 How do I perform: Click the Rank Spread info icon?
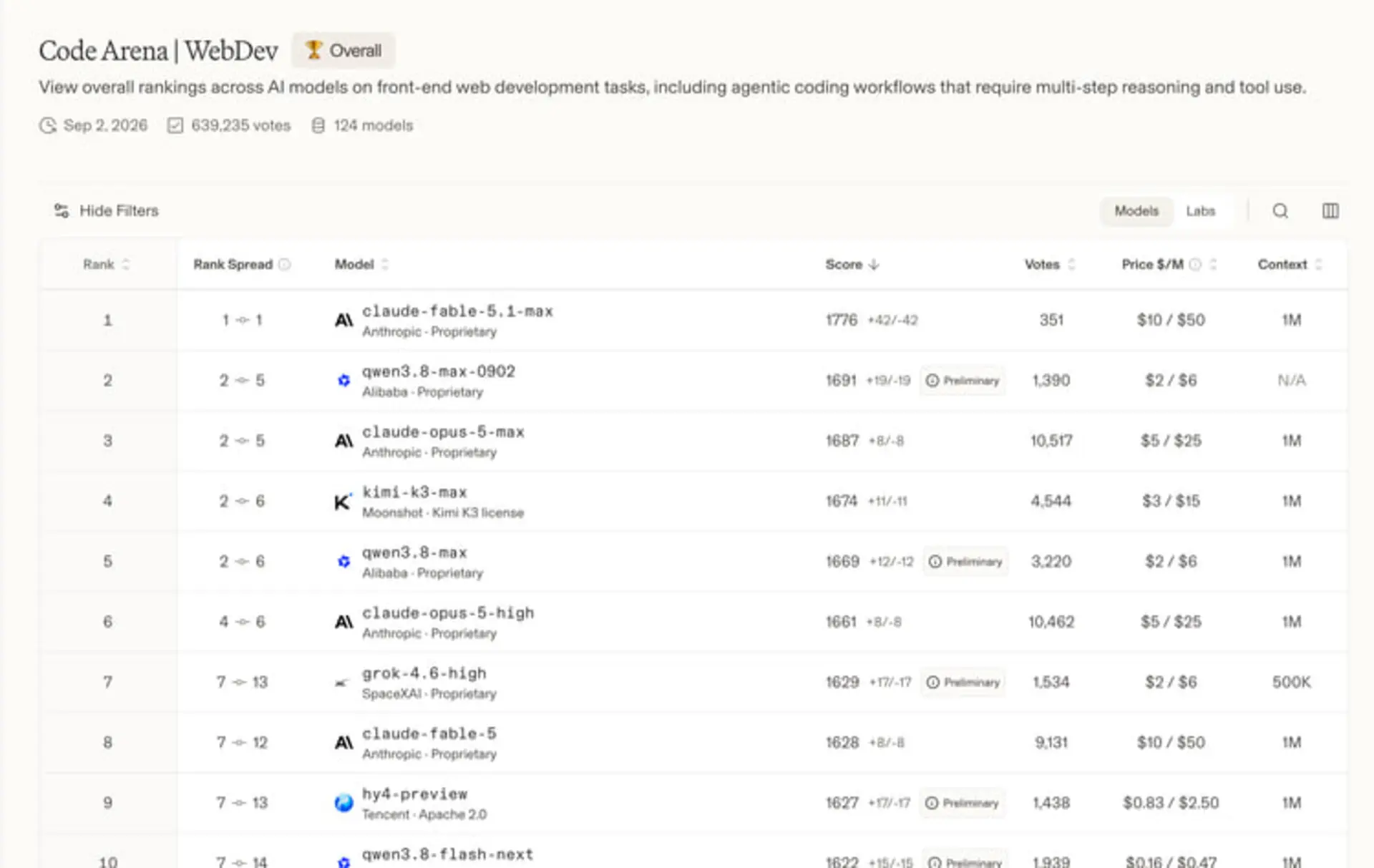[x=285, y=264]
